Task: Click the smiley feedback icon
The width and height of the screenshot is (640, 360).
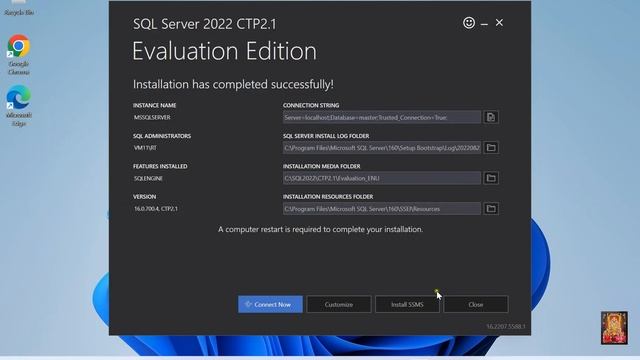Action: (x=469, y=23)
